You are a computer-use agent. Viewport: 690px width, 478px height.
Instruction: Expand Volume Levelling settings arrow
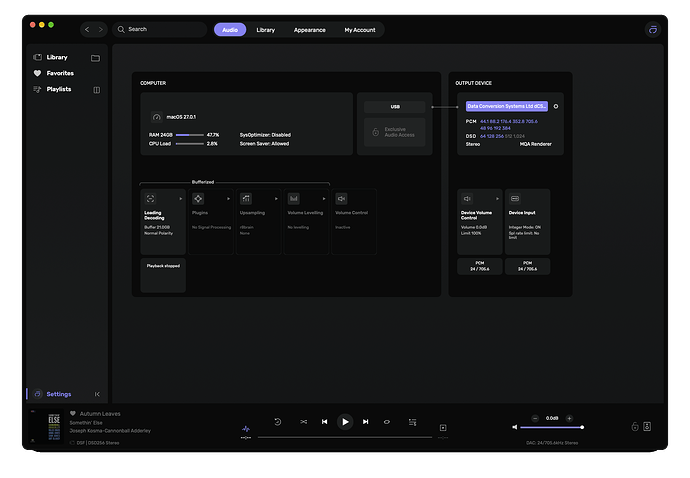pyautogui.click(x=324, y=199)
